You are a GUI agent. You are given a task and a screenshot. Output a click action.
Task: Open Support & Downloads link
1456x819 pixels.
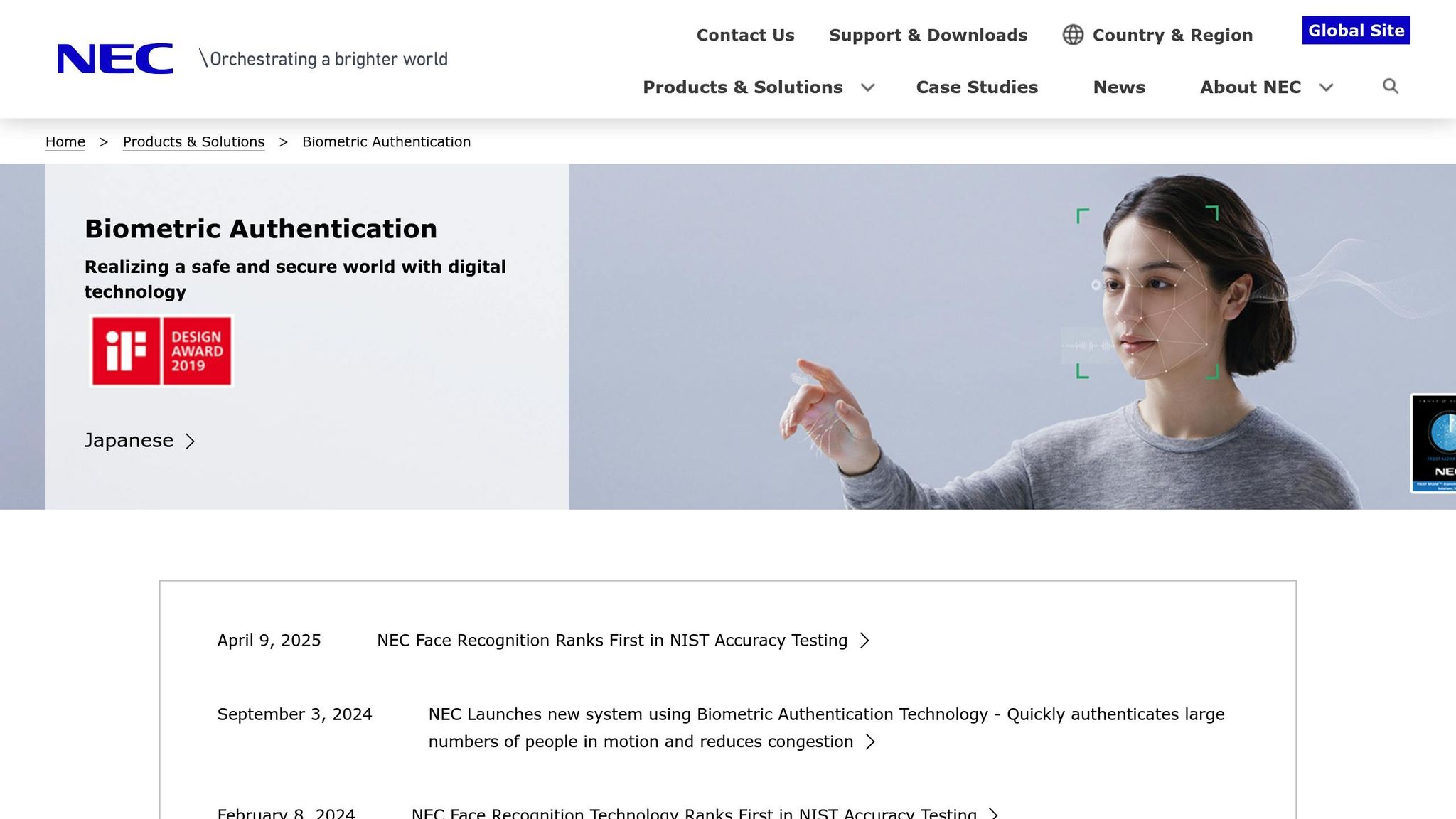point(928,35)
